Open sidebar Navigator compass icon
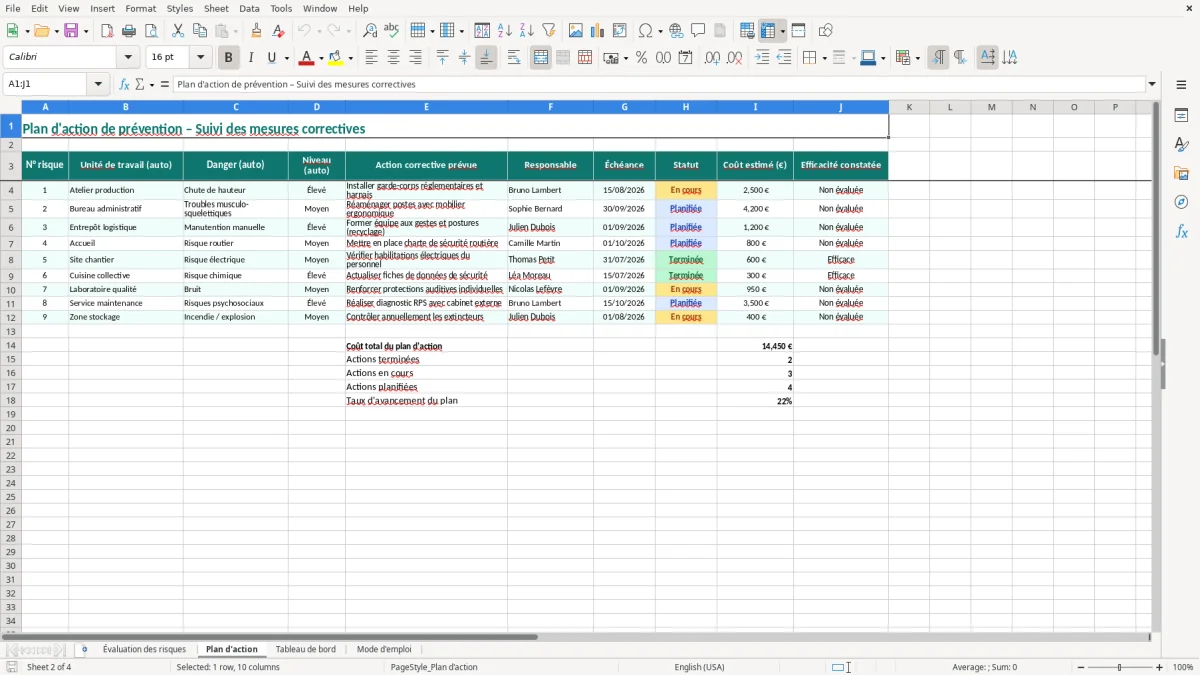Screen dimensions: 1200x675 tap(1181, 202)
